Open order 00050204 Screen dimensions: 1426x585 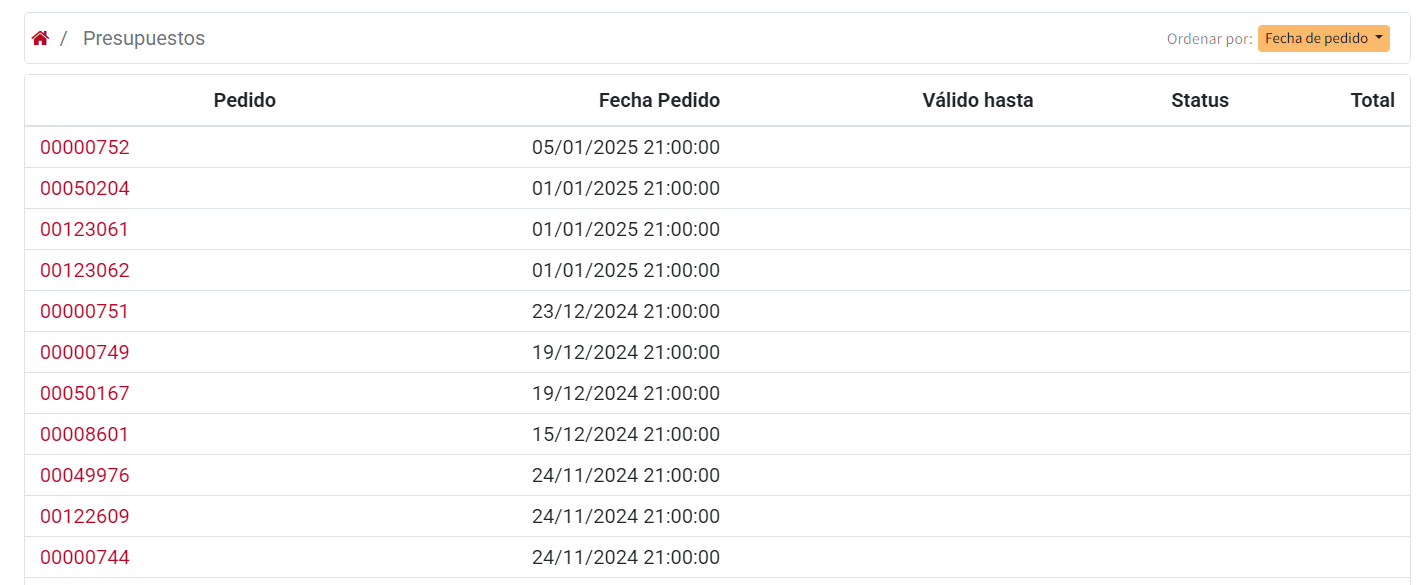(85, 188)
